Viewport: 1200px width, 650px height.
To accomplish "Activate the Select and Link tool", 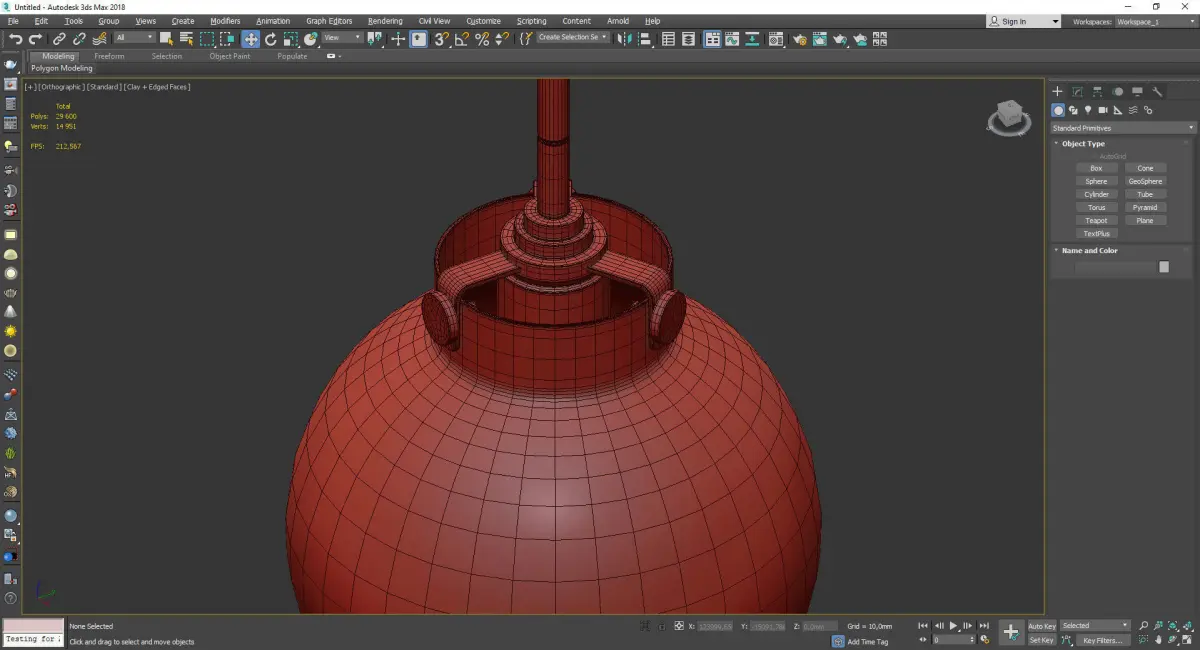I will (59, 39).
